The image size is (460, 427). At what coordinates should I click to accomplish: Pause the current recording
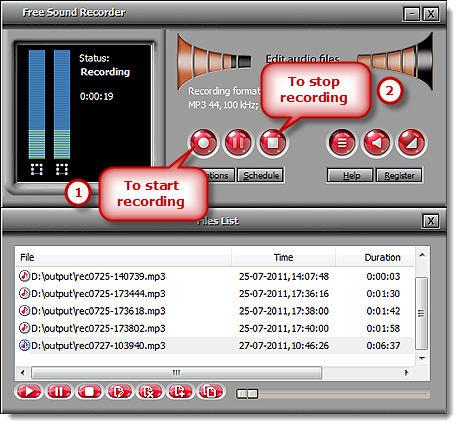coord(238,143)
